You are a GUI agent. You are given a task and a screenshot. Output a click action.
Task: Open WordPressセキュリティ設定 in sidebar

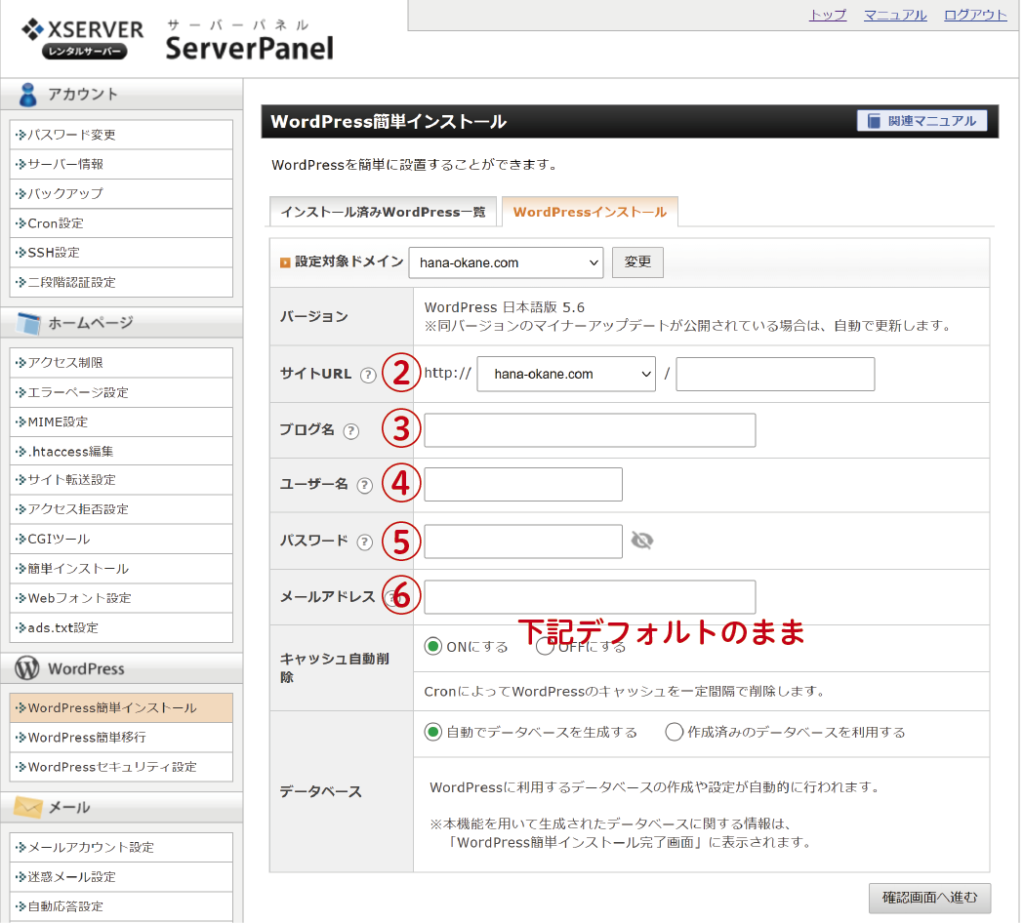pyautogui.click(x=121, y=767)
